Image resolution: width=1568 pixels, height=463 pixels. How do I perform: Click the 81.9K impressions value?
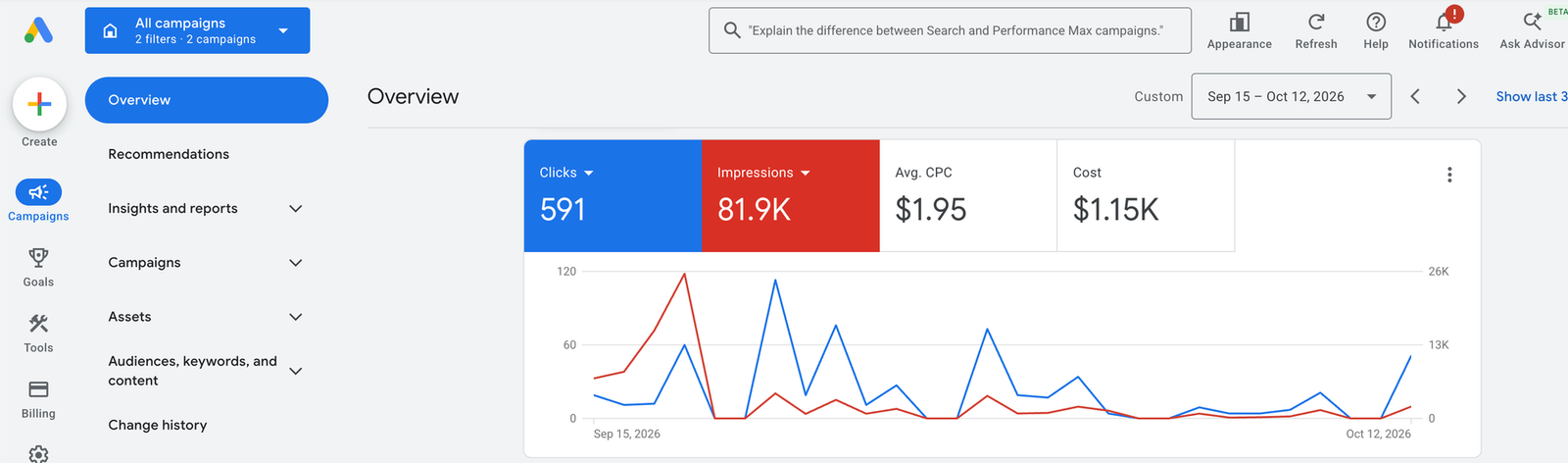pyautogui.click(x=754, y=209)
